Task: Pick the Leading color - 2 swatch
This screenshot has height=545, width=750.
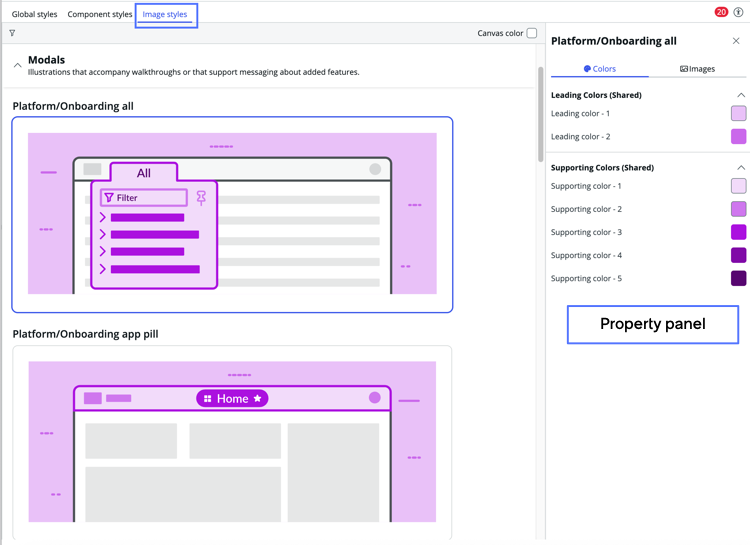Action: pyautogui.click(x=739, y=136)
